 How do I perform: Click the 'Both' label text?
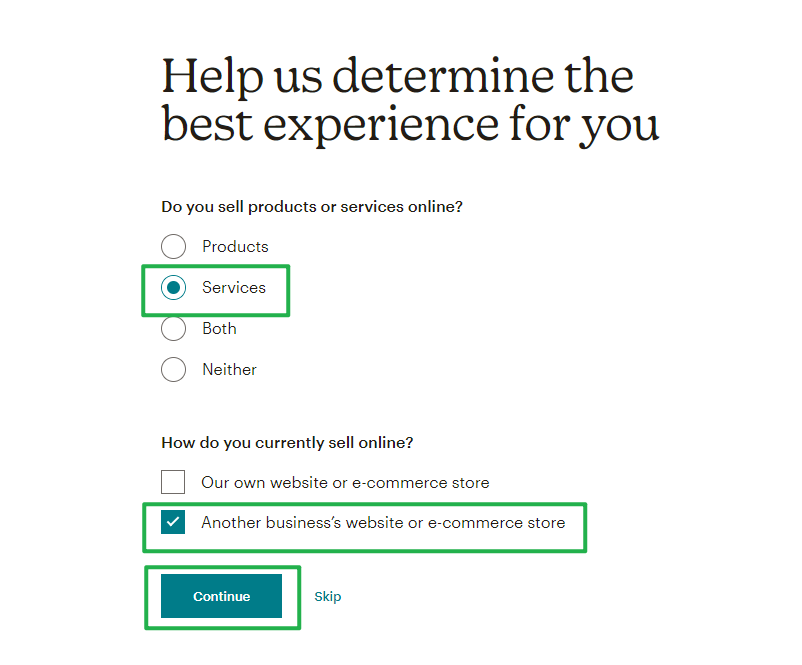[219, 328]
